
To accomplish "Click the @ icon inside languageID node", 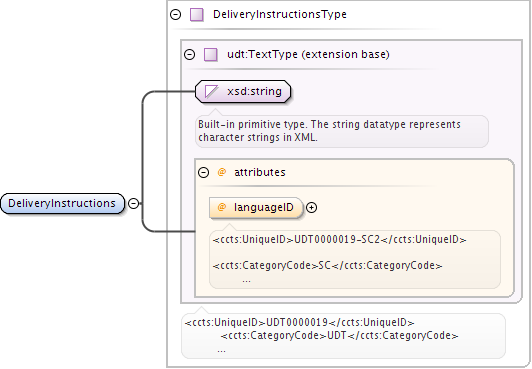I will coord(222,207).
